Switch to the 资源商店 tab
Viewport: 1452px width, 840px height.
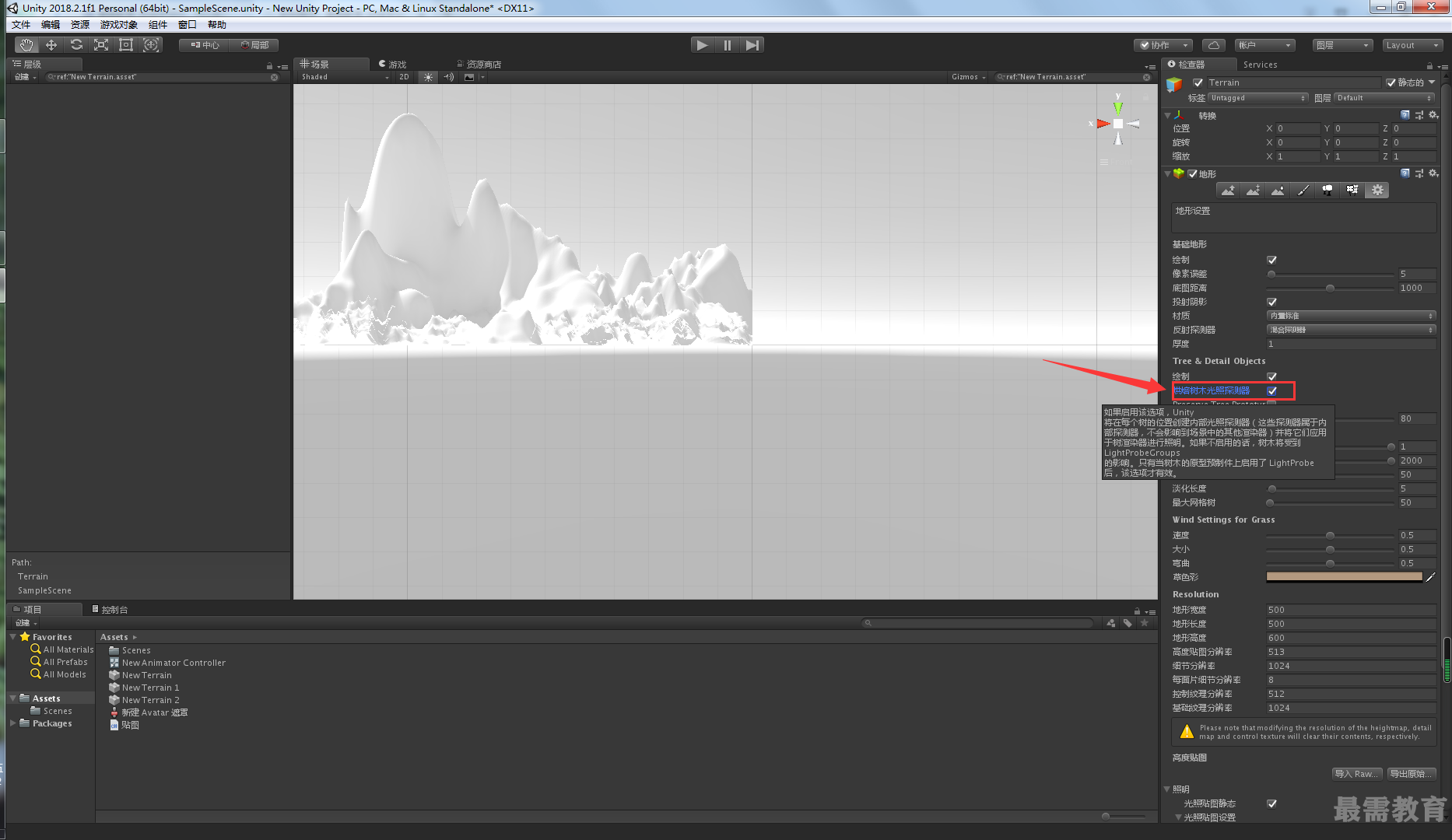coord(479,65)
